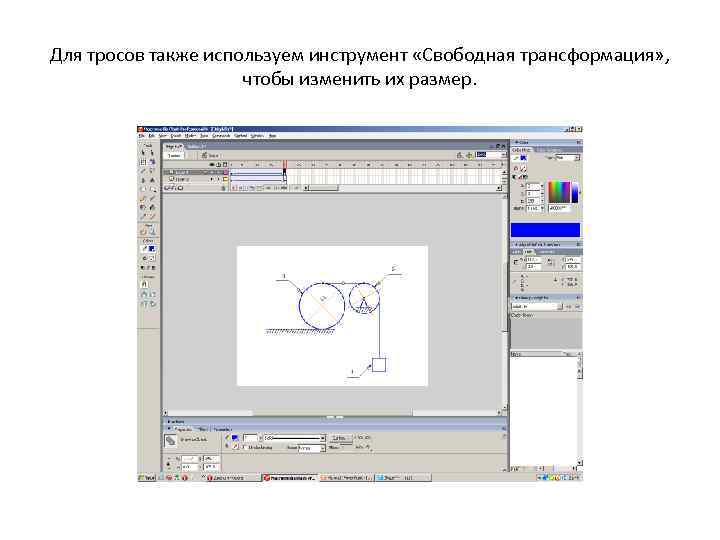
Task: Switch to the Filters tab
Action: (202, 429)
